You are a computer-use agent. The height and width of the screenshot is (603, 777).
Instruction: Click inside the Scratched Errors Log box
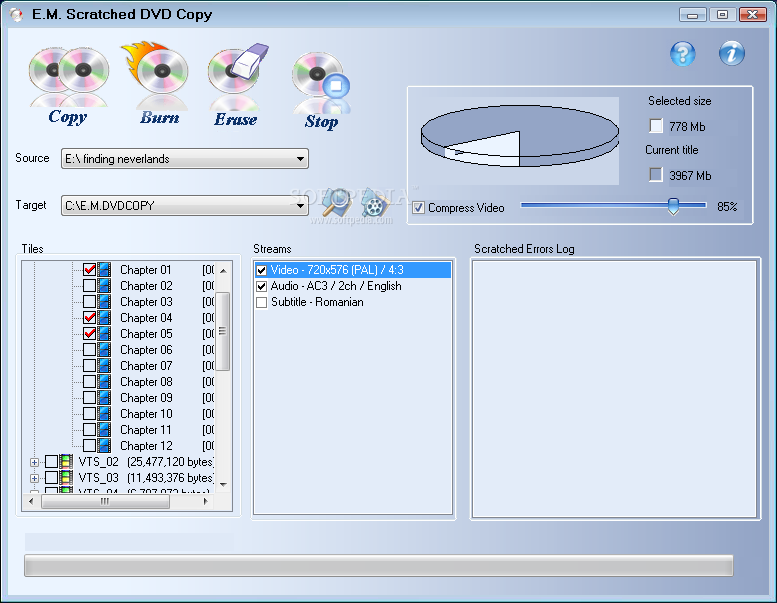[614, 388]
